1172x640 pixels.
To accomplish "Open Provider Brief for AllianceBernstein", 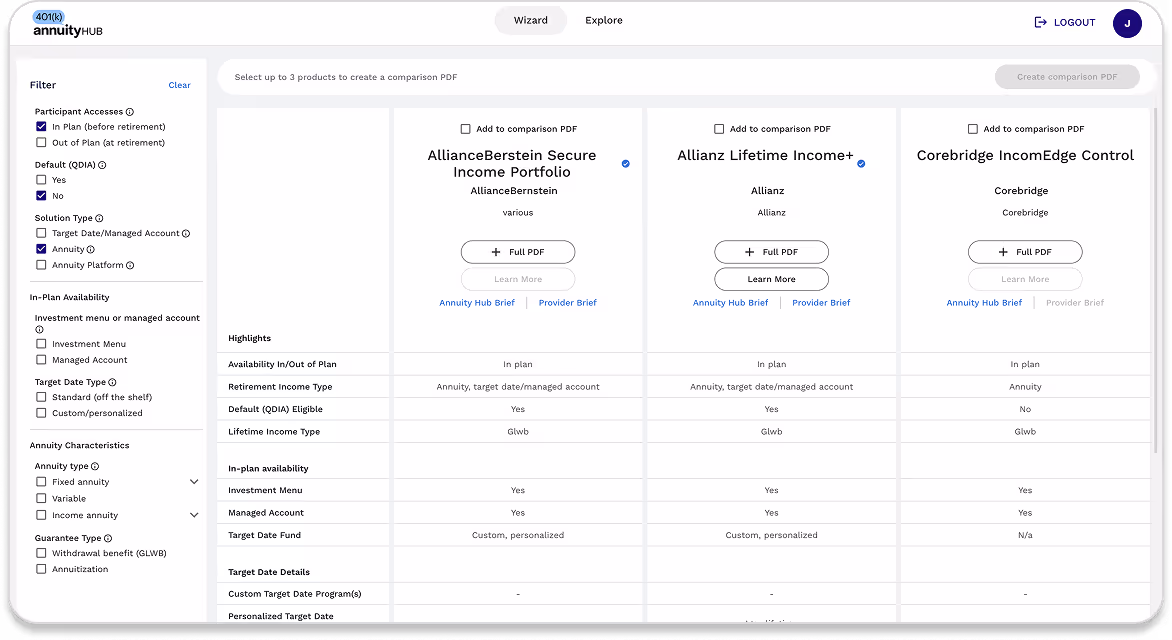I will [567, 303].
